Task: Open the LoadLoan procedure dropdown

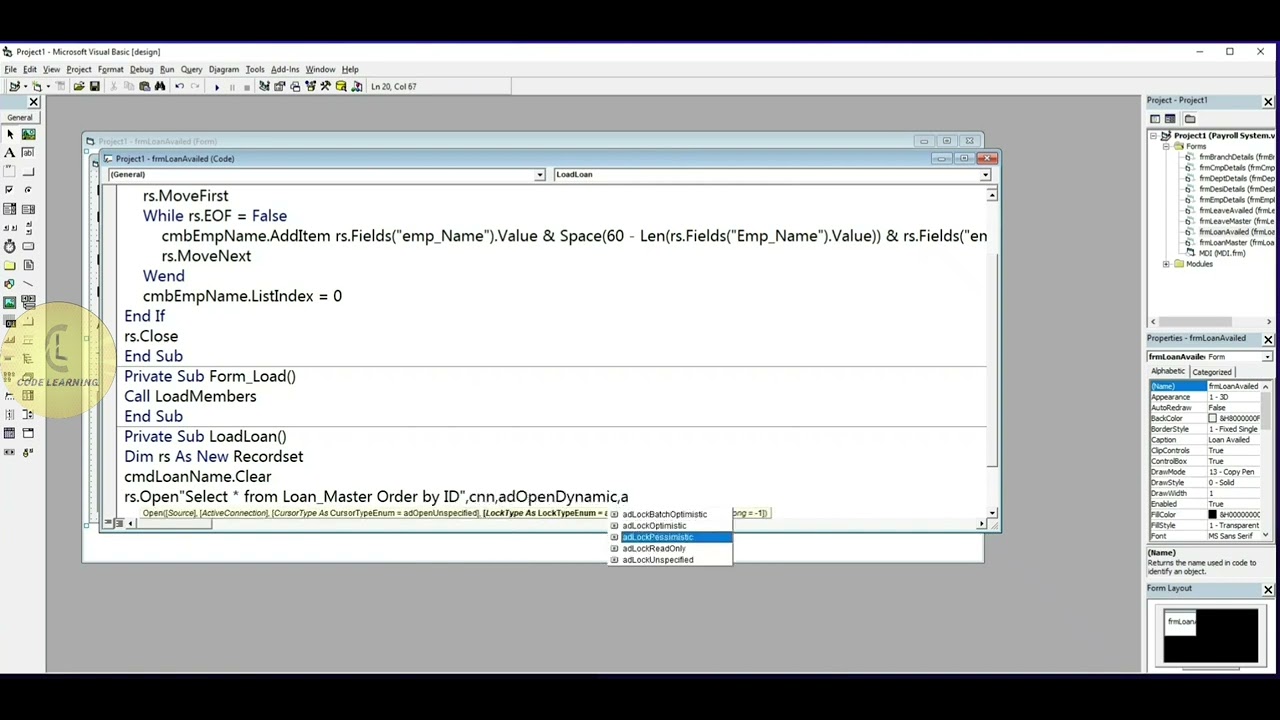Action: 985,175
